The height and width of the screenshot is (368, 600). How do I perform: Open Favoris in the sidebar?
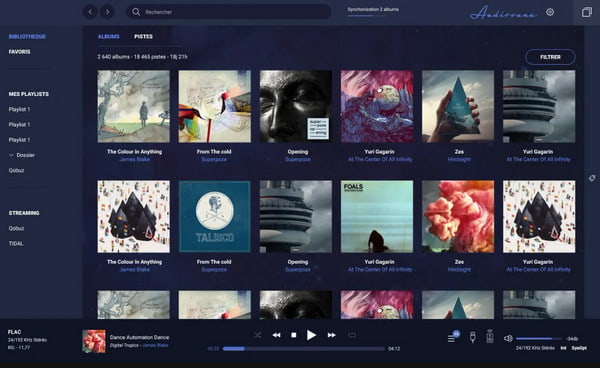(x=20, y=52)
